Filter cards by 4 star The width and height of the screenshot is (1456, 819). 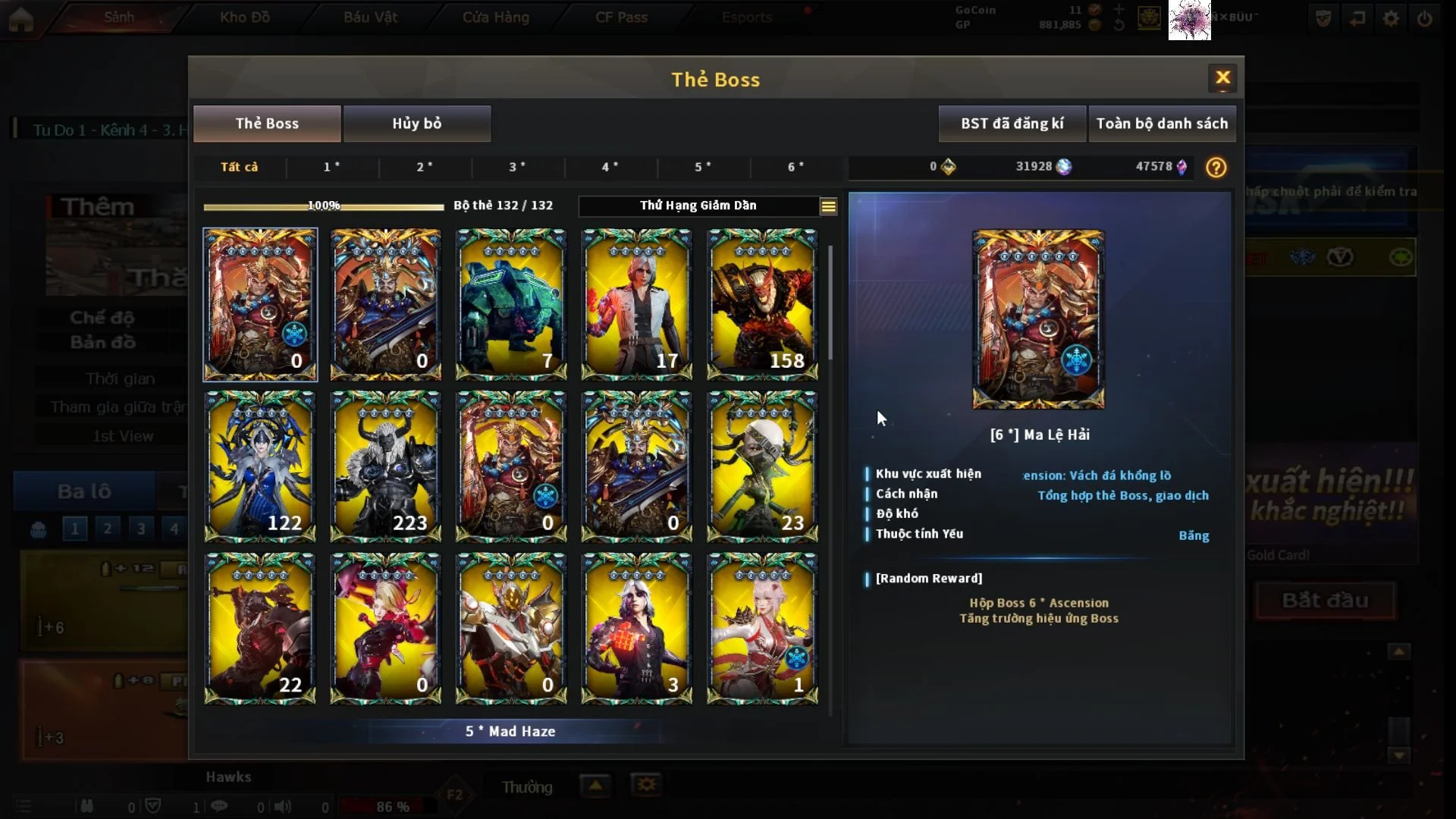click(x=610, y=167)
